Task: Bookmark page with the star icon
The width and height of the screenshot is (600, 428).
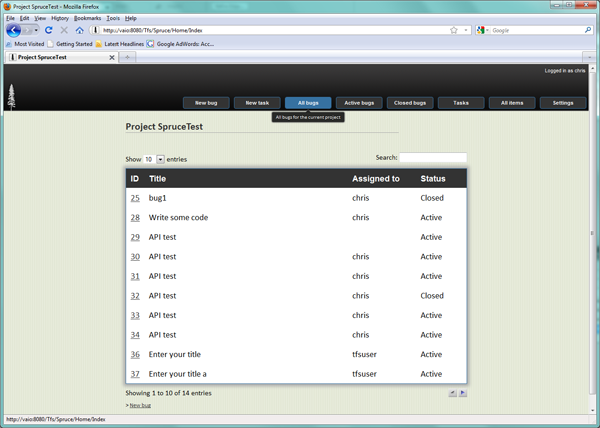Action: click(x=454, y=30)
